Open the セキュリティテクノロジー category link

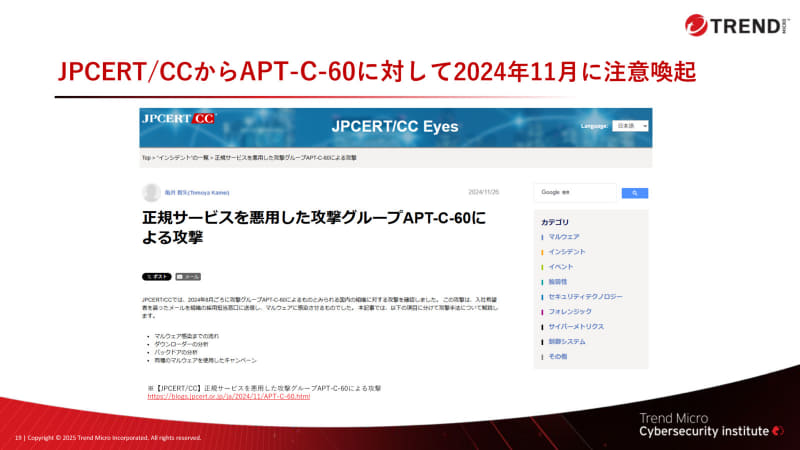click(585, 296)
